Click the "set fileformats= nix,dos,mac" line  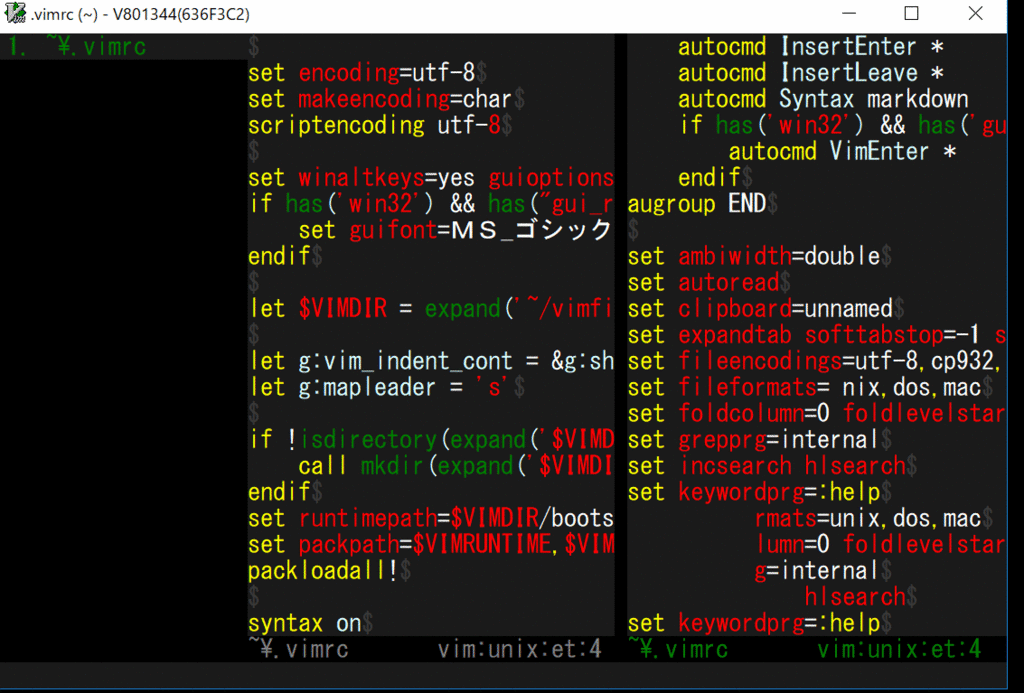tap(810, 387)
